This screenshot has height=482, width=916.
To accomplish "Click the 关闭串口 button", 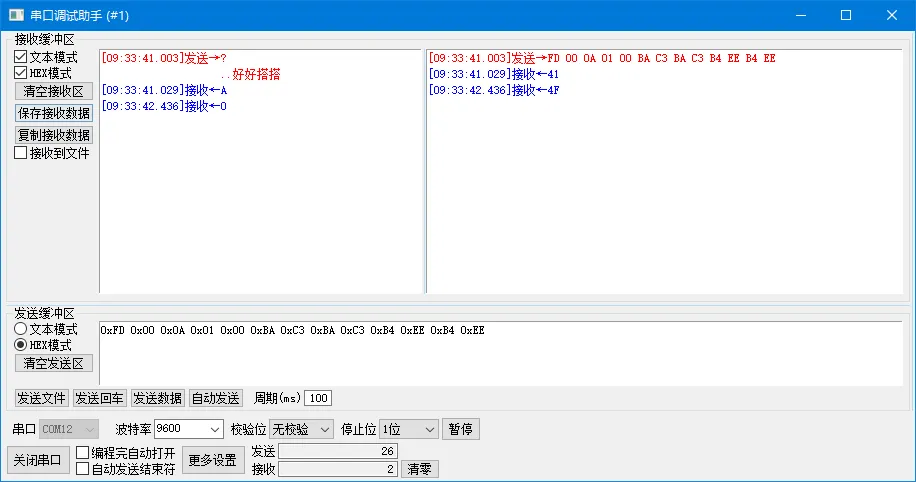I will pos(38,460).
